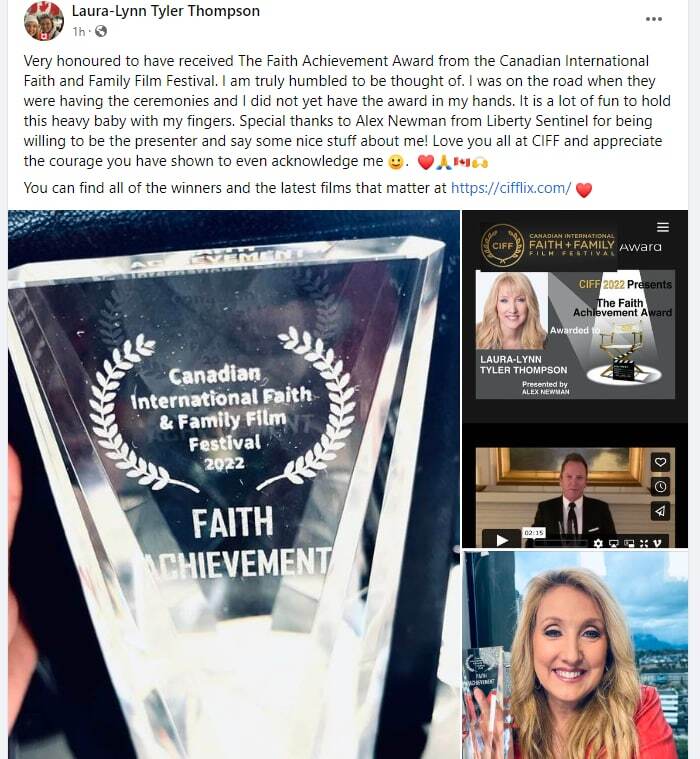Screen dimensions: 700x759
Task: Click the AirPlay cast icon in player
Action: coord(614,543)
